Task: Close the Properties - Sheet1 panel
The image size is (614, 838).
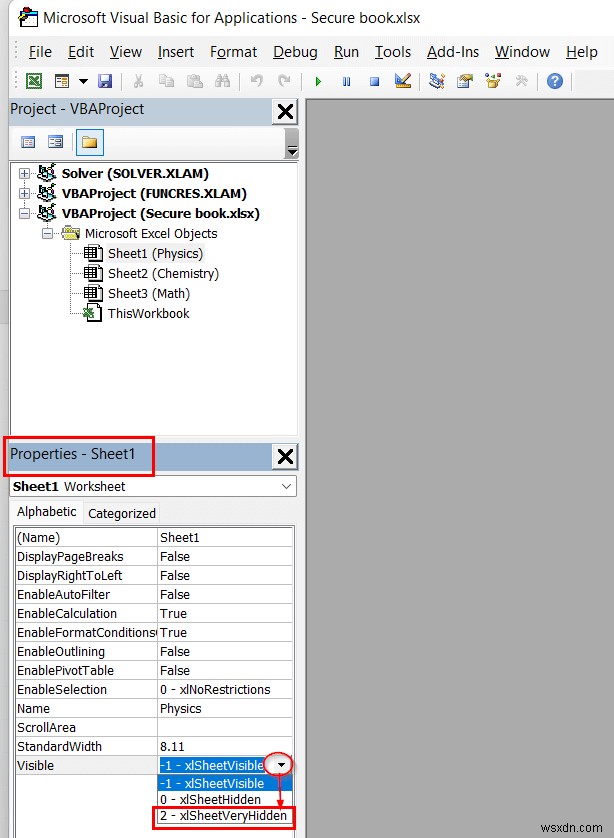Action: [285, 457]
